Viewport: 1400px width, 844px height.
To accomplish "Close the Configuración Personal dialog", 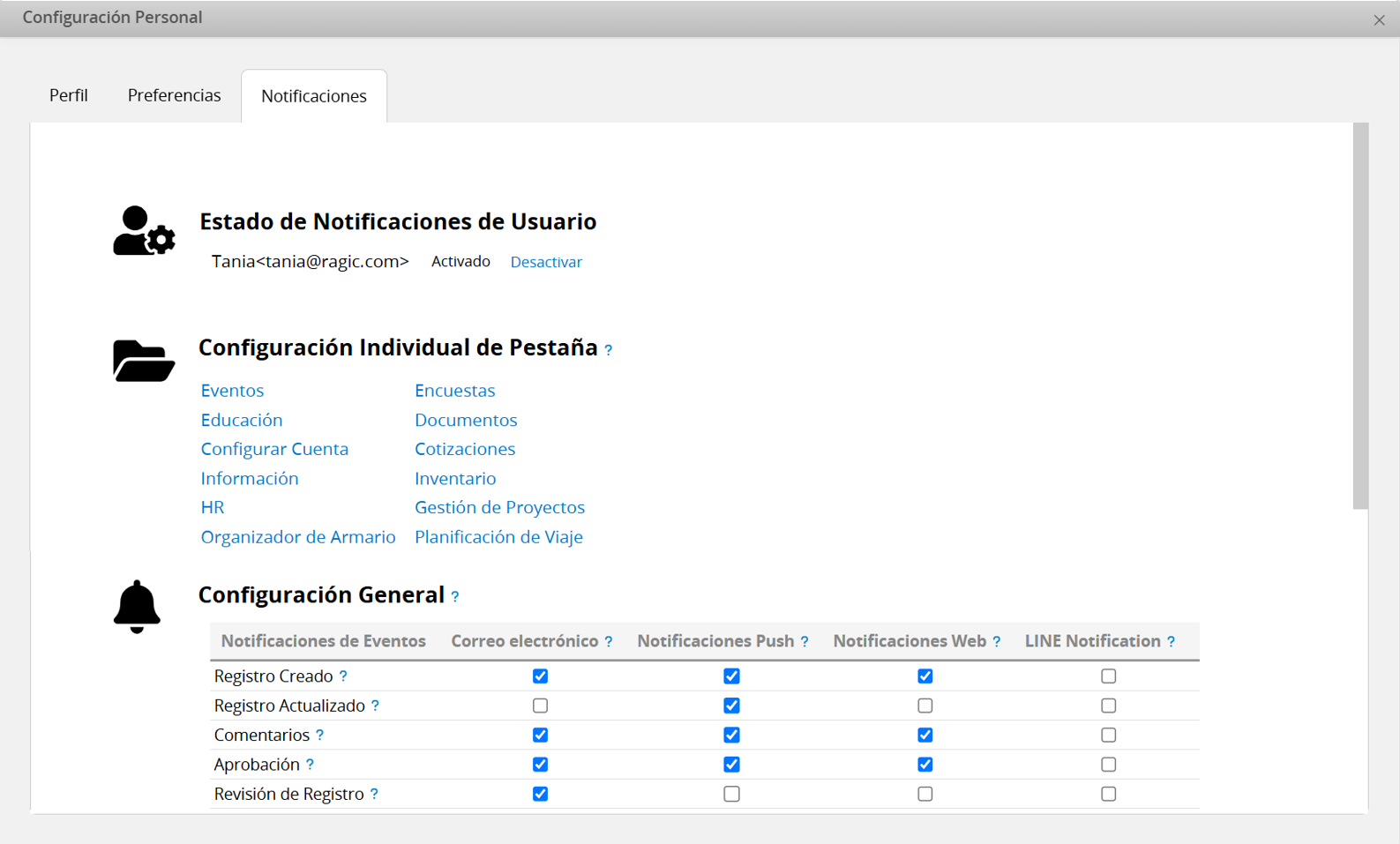I will [x=1379, y=19].
